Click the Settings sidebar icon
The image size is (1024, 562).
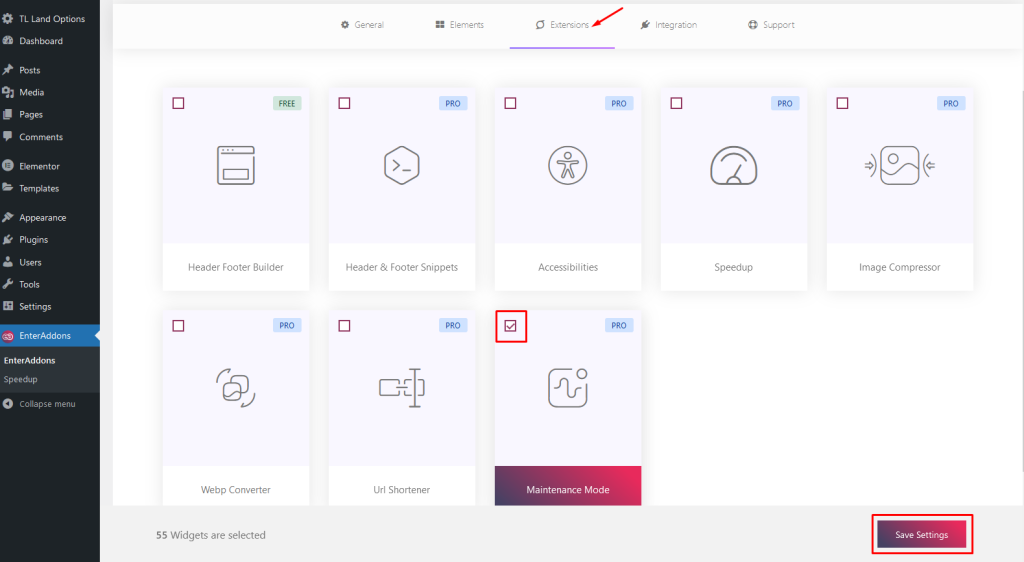8,306
